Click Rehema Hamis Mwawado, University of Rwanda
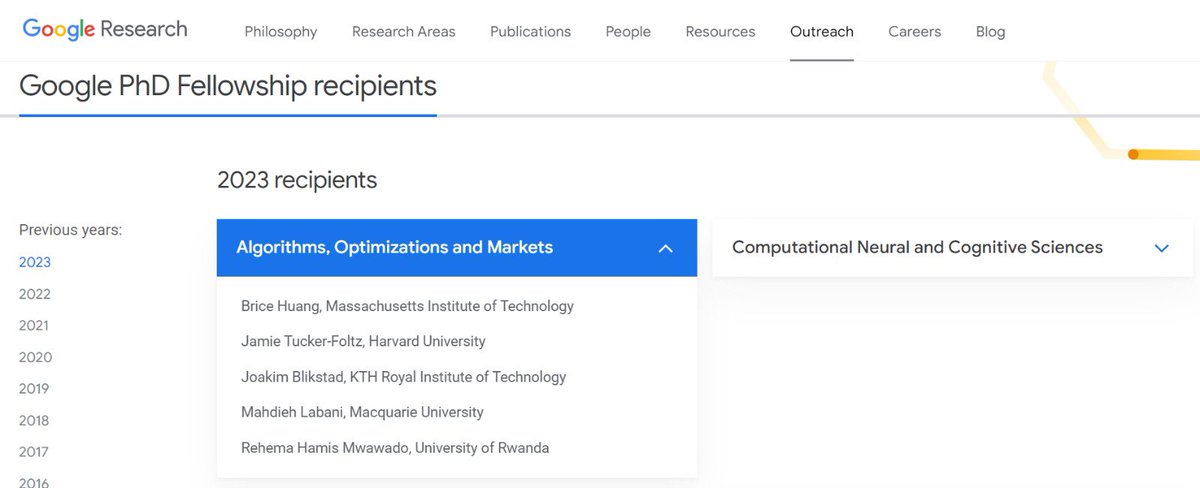The image size is (1200, 488). [x=395, y=448]
